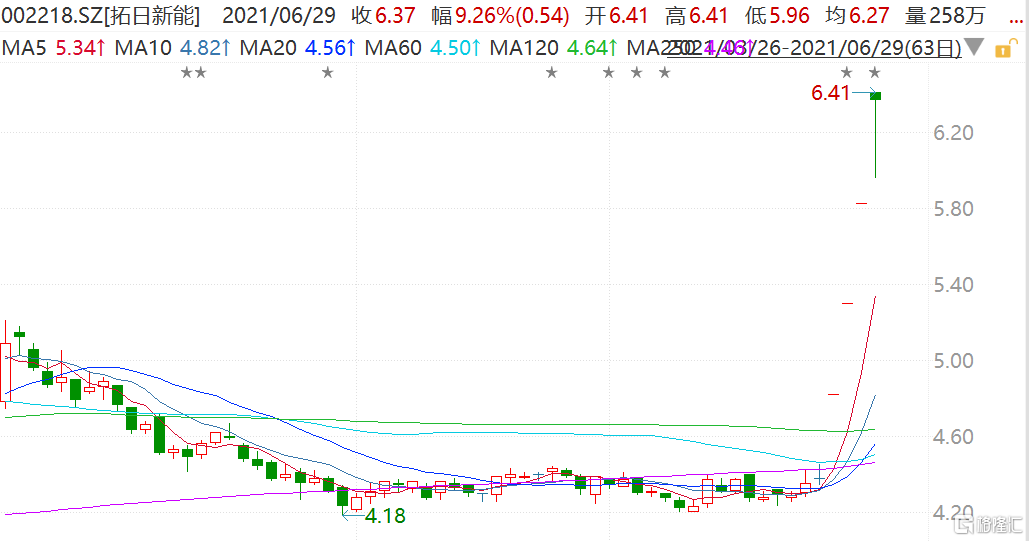Click the 5.80 price axis label
The image size is (1029, 541).
coord(953,209)
